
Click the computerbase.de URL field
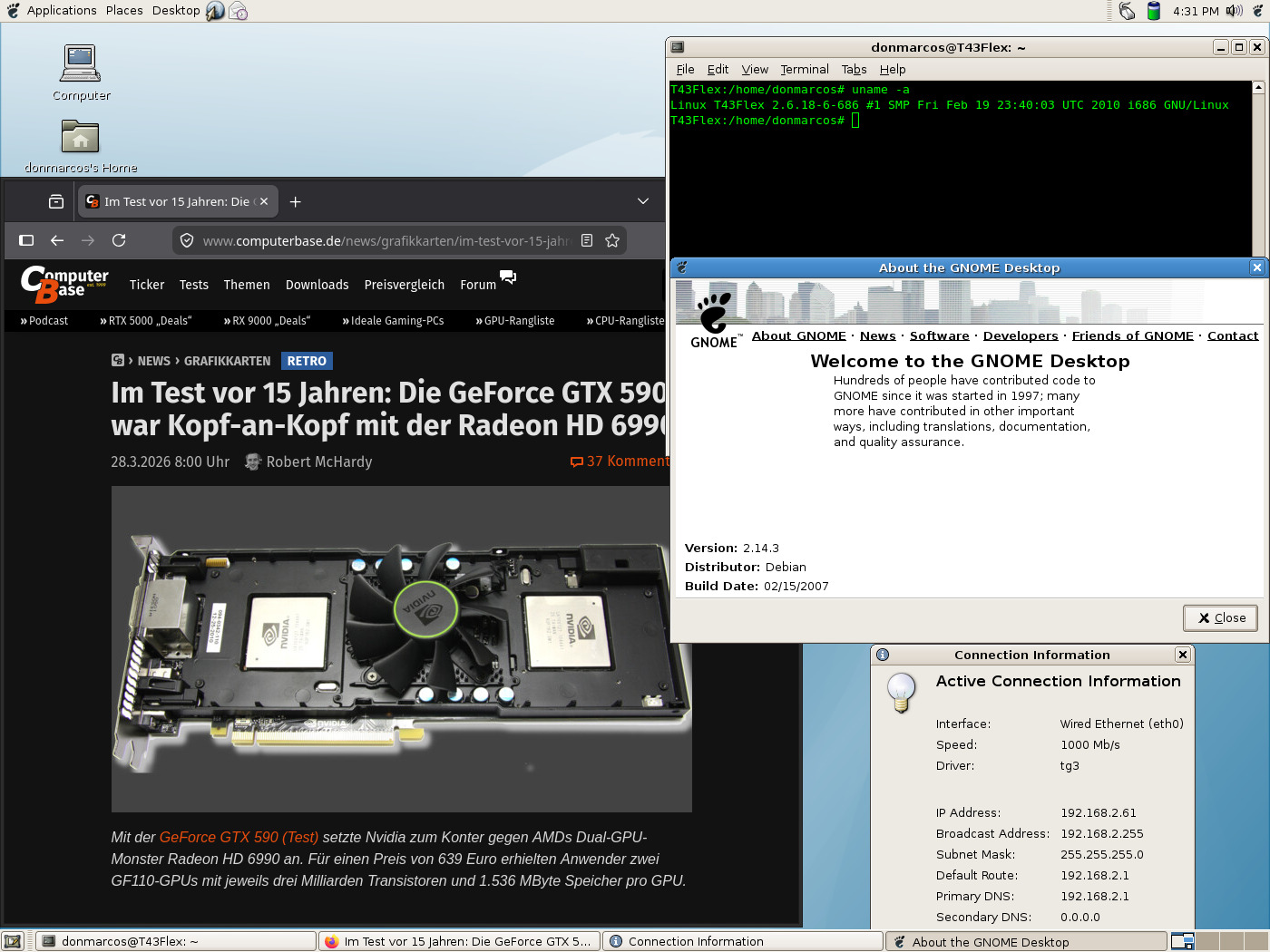(x=386, y=240)
